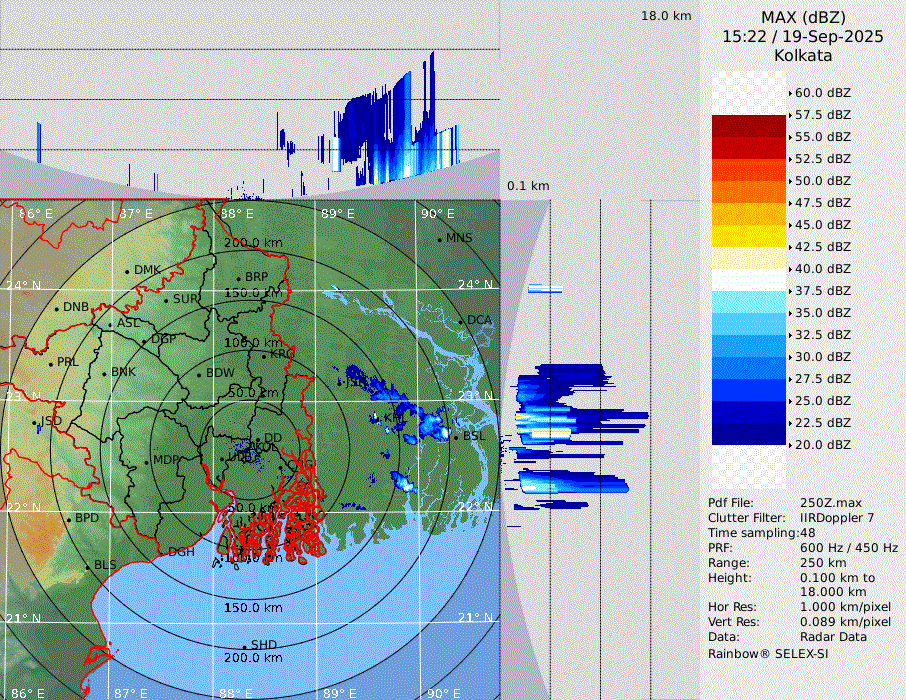Viewport: 906px width, 700px height.
Task: Select the darkest blue 20.0 dBZ swatch
Action: pos(749,434)
